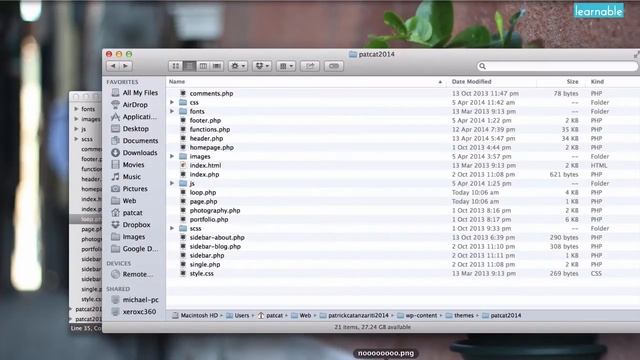
Task: Sort by the Date Modified column header
Action: click(492, 82)
